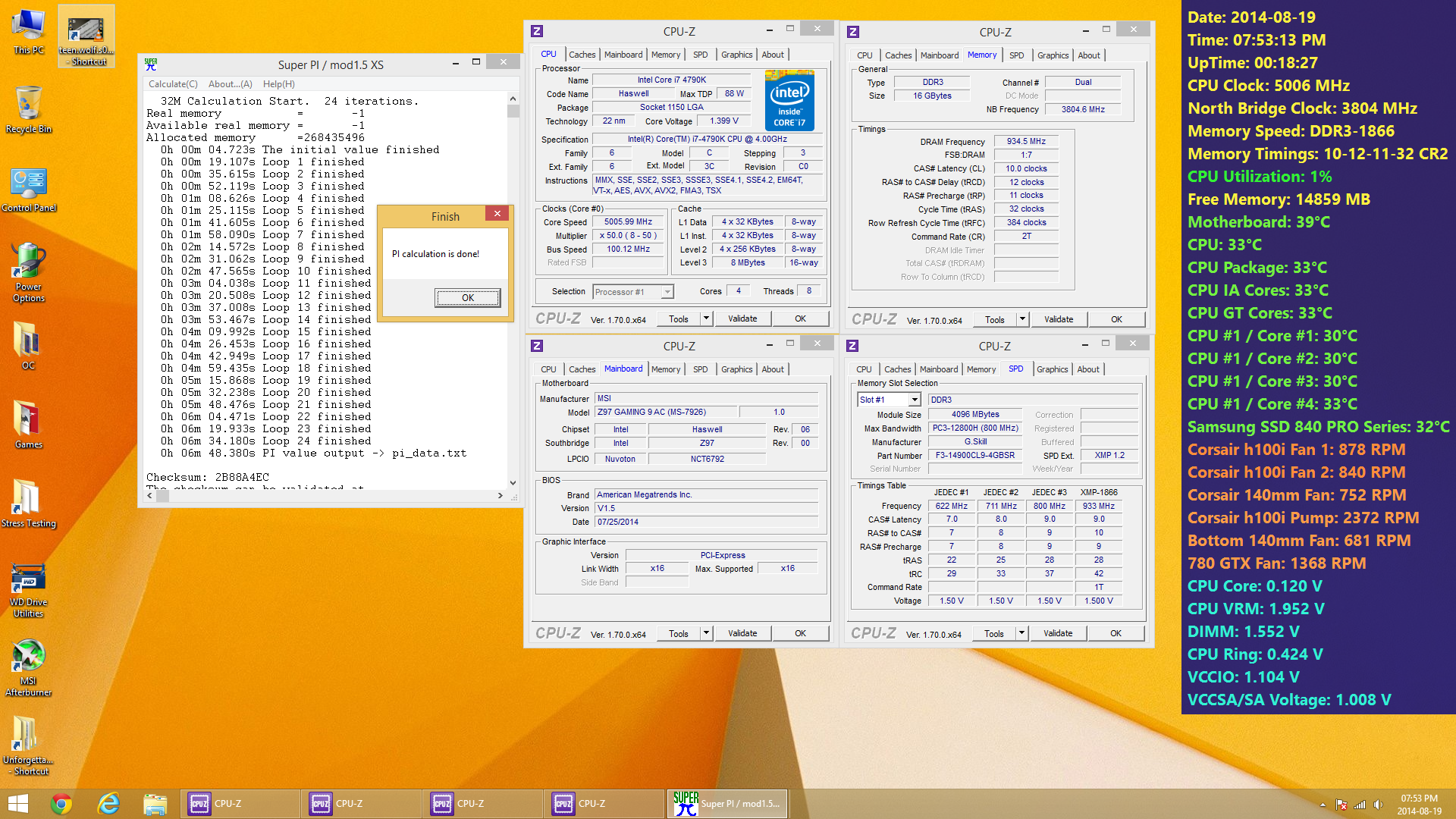1456x819 pixels.
Task: Click Model Z97 GAMING 9 AC field
Action: click(665, 412)
